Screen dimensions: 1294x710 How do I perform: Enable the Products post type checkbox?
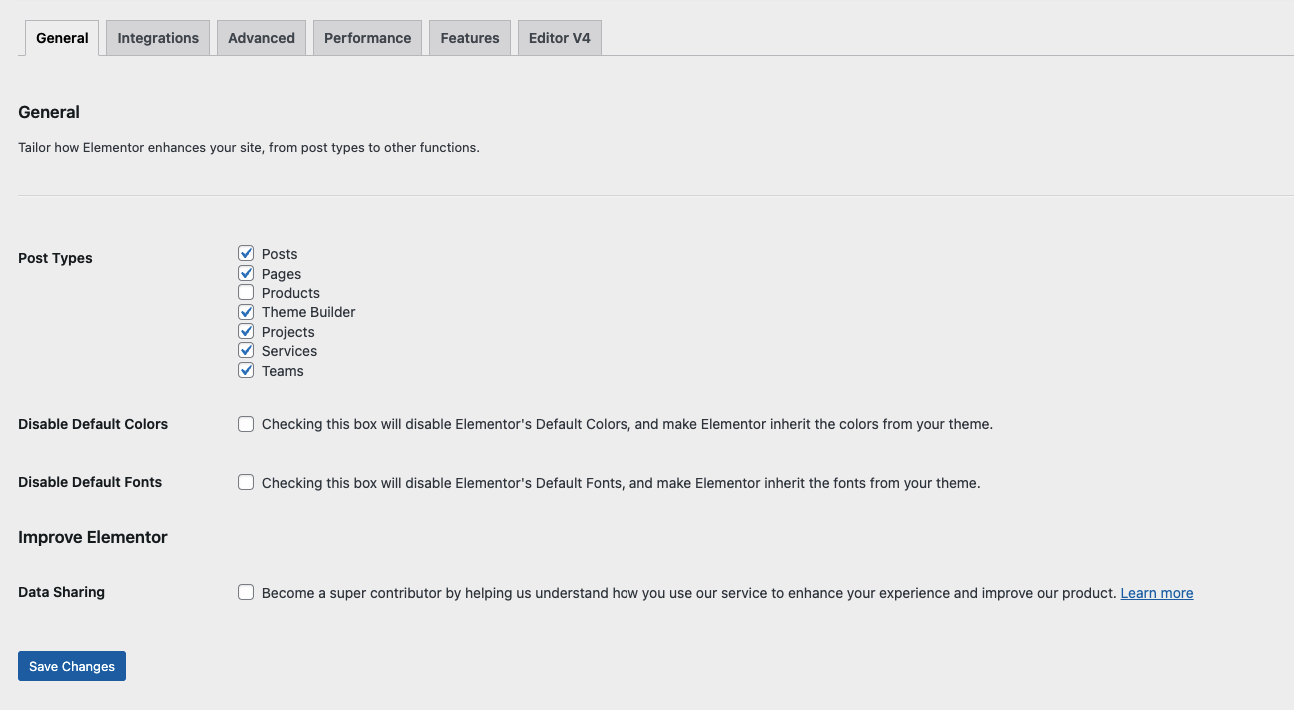(x=246, y=293)
